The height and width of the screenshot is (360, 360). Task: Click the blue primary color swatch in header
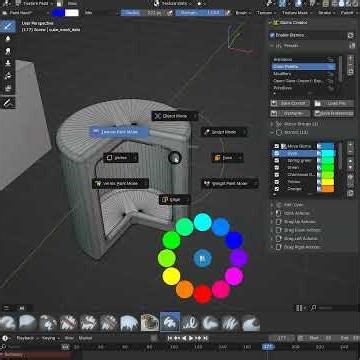coord(58,13)
